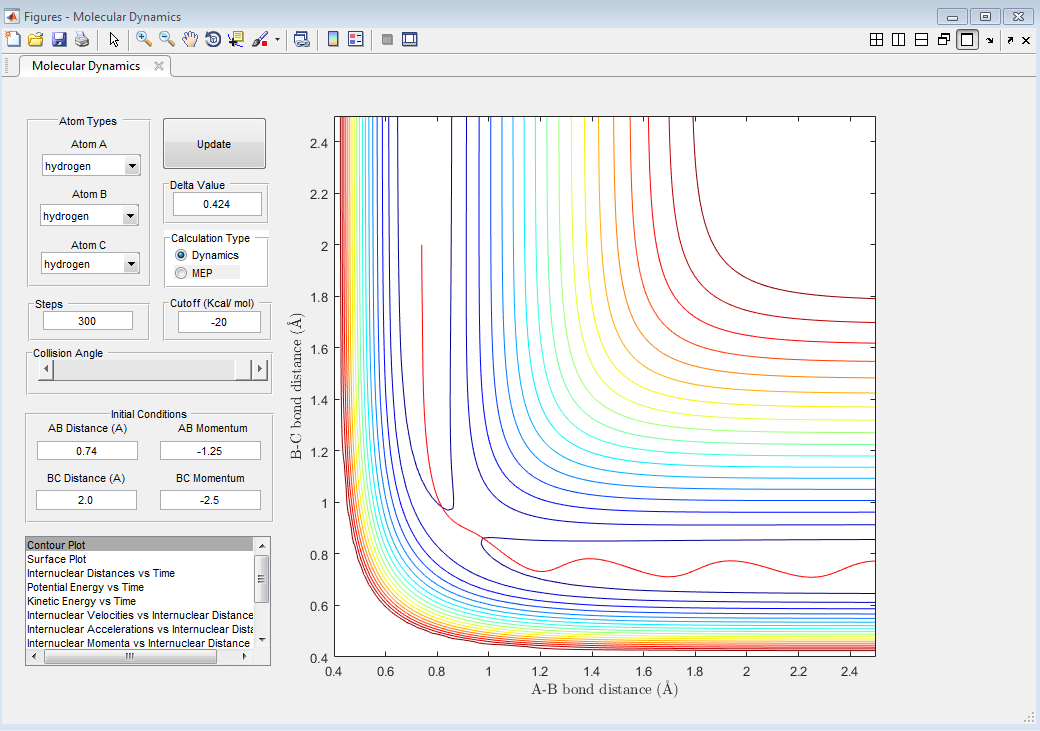This screenshot has width=1040, height=731.
Task: Click the Collision Angle slider right arrow
Action: [260, 369]
